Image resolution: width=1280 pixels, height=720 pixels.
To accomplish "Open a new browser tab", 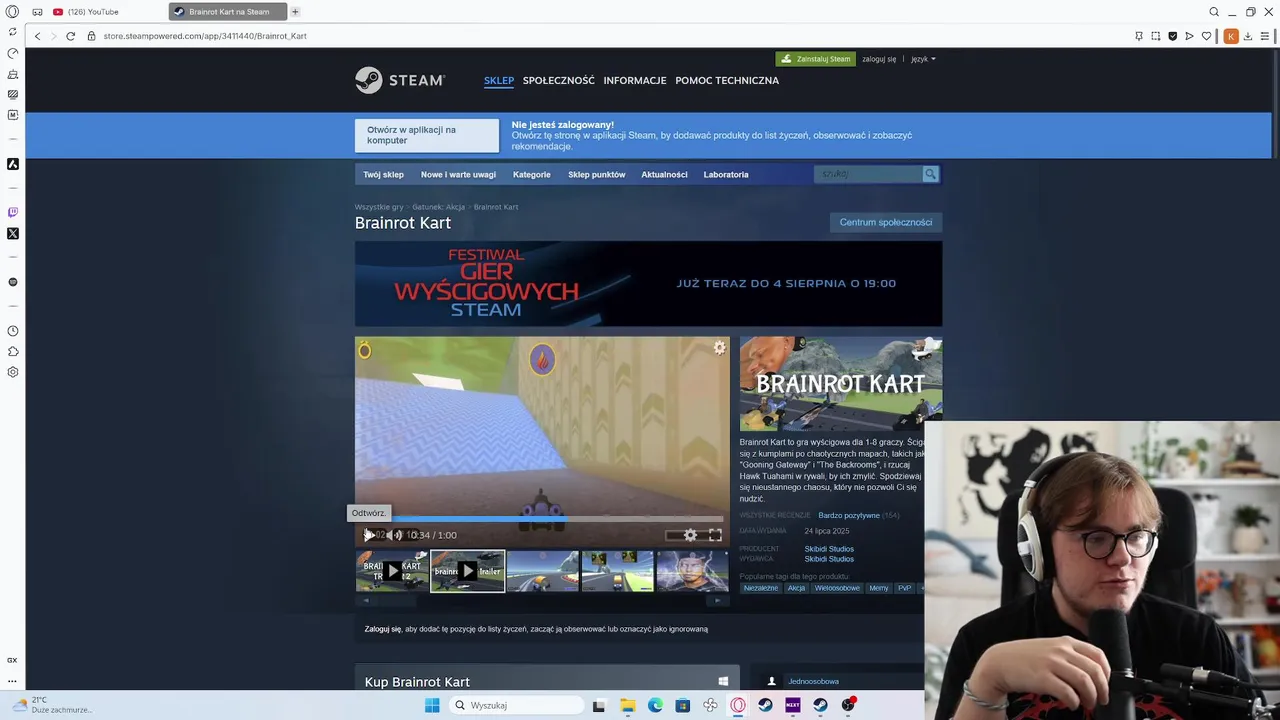I will click(295, 12).
